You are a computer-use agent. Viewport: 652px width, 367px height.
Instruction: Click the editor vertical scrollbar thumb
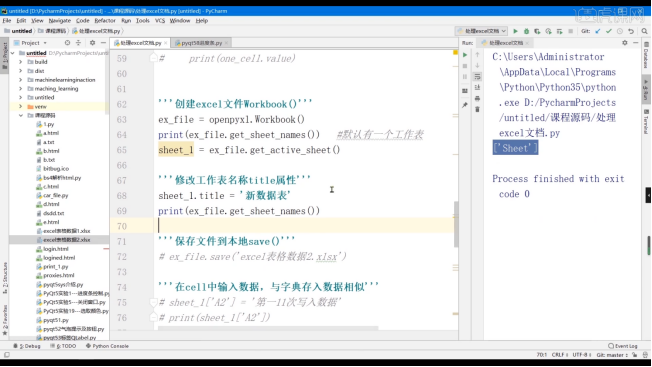(x=456, y=224)
